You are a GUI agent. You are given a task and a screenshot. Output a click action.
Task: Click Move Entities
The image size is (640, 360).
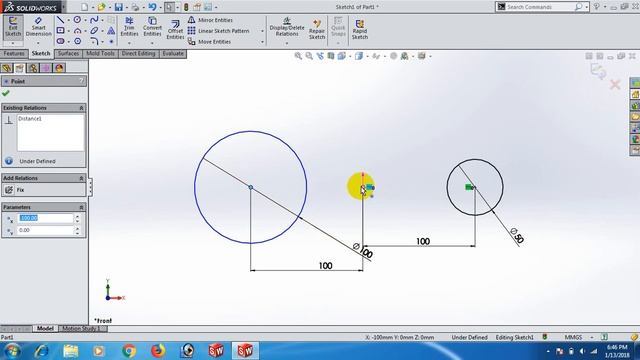click(x=210, y=42)
